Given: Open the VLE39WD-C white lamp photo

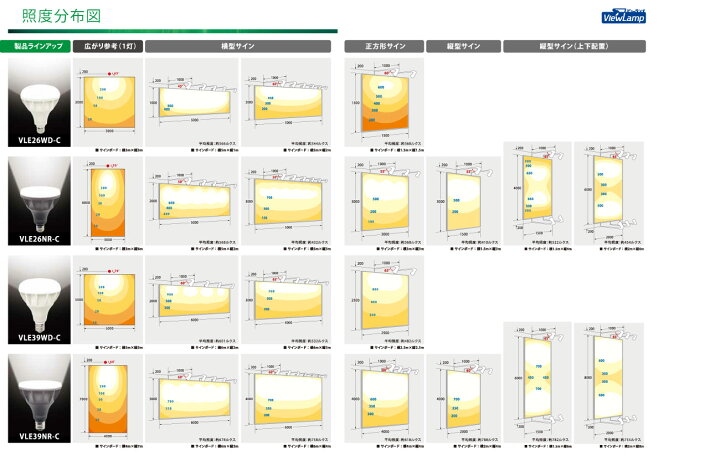Looking at the screenshot, I should click(39, 300).
